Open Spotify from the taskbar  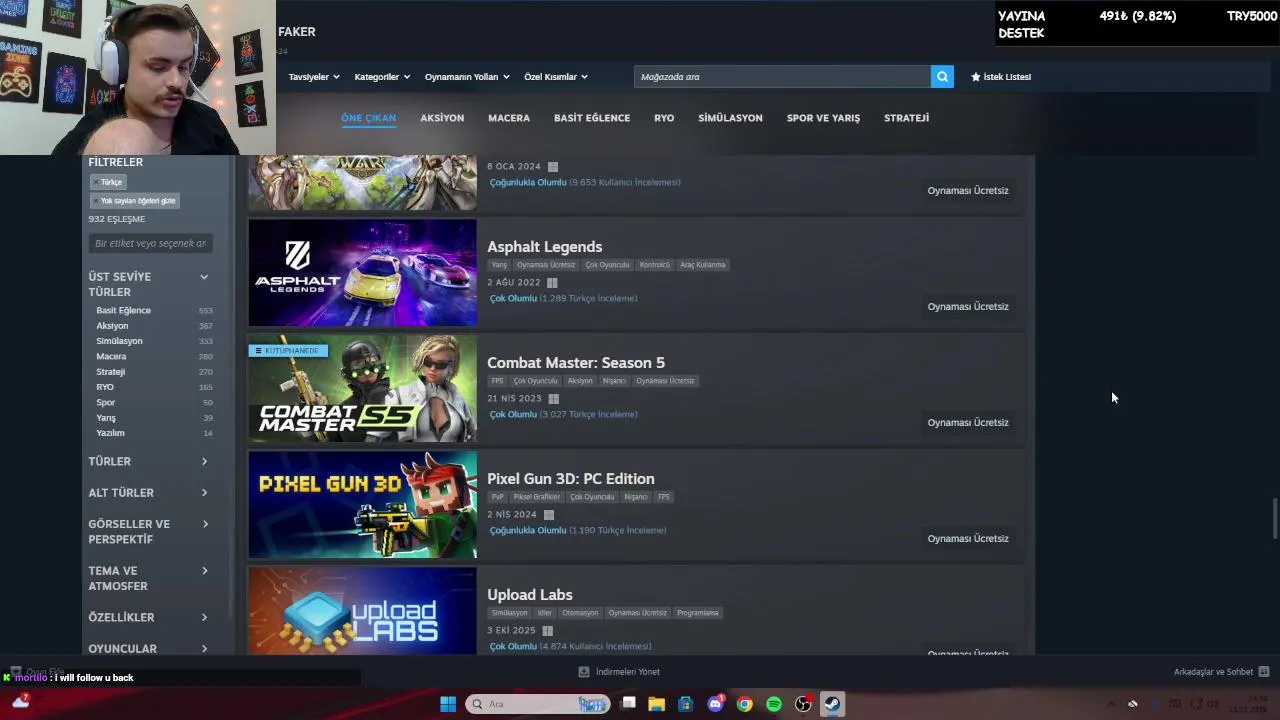coord(774,704)
